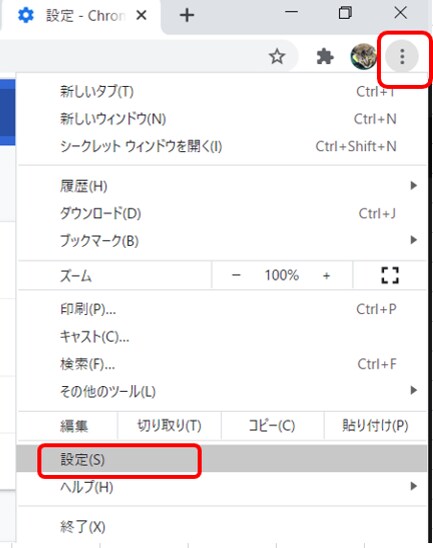Image resolution: width=433 pixels, height=548 pixels.
Task: Choose 終了(X) to quit Chrome
Action: click(222, 526)
